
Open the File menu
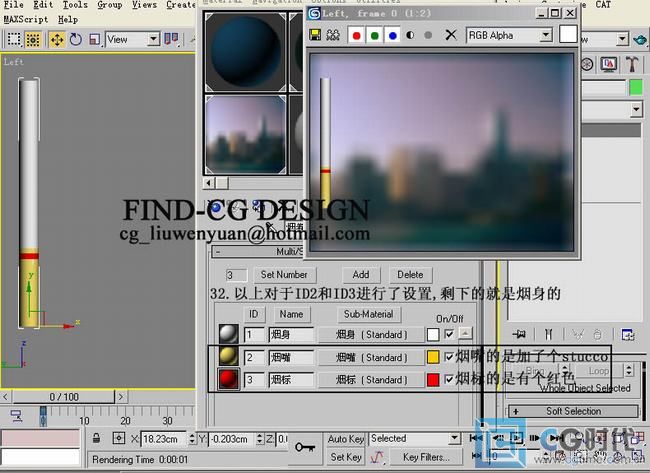[14, 5]
